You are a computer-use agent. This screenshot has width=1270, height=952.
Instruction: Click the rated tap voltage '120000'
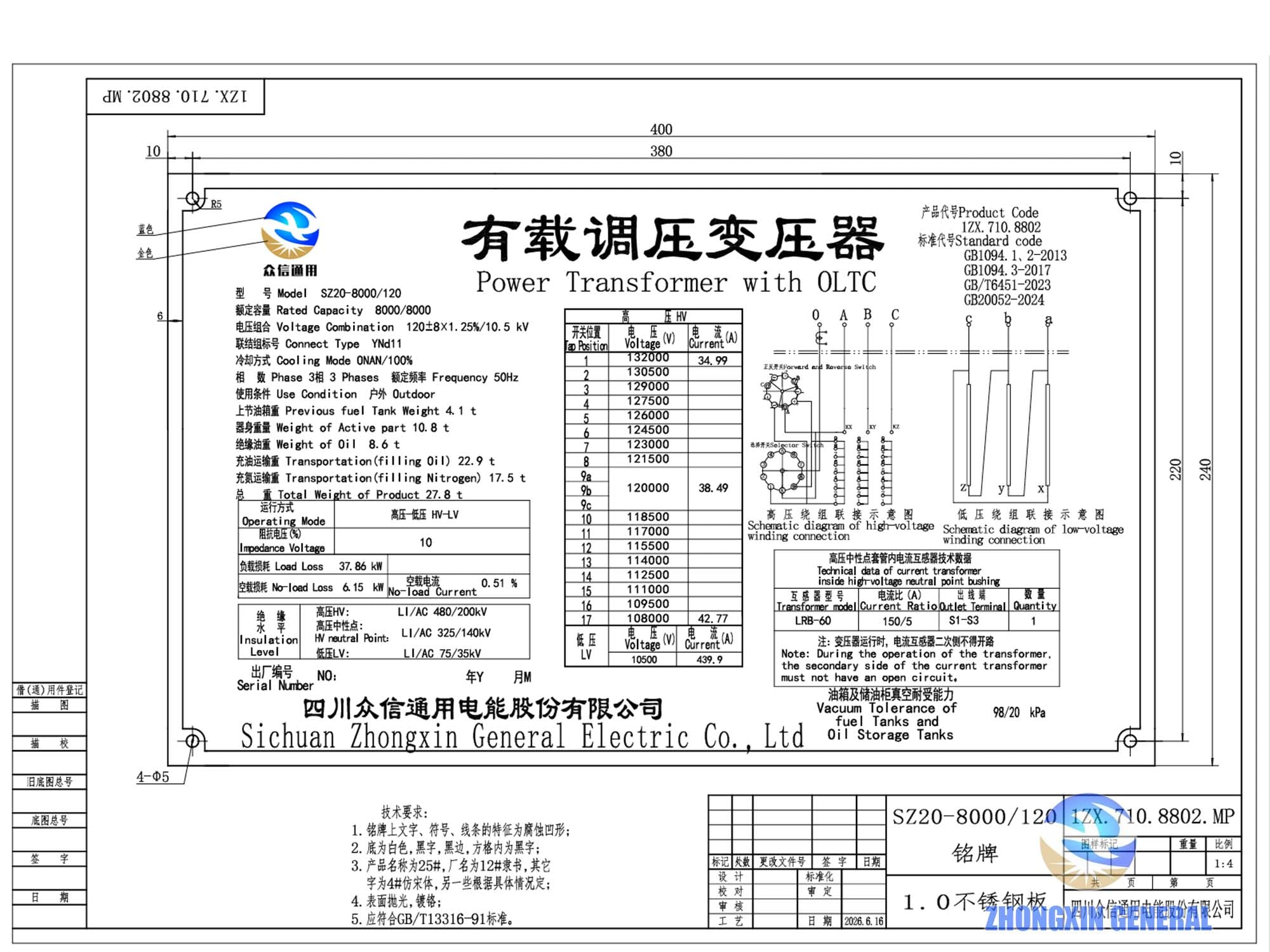click(x=648, y=488)
